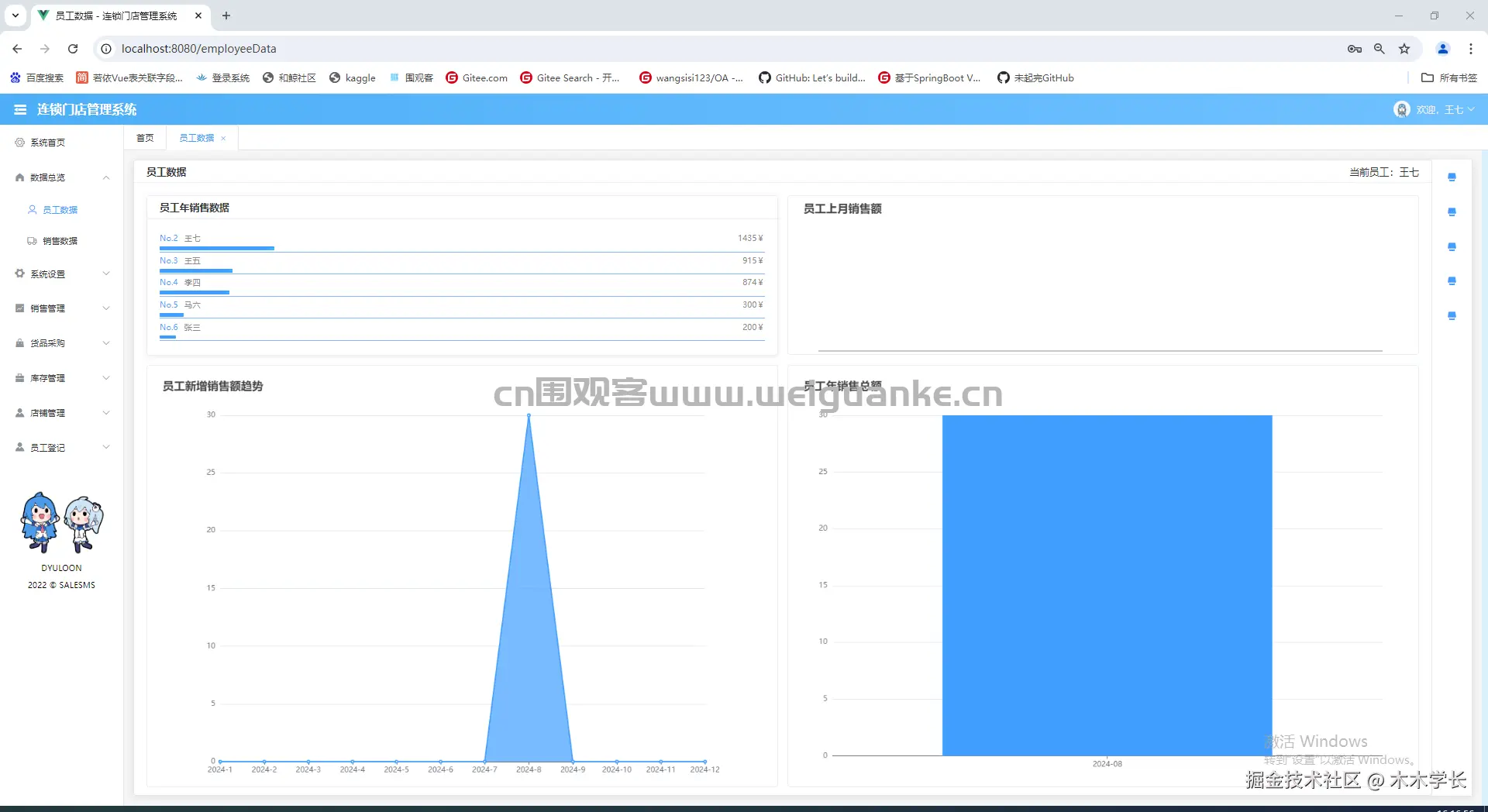Click the 数据总览 home icon
The width and height of the screenshot is (1488, 812).
coord(20,177)
